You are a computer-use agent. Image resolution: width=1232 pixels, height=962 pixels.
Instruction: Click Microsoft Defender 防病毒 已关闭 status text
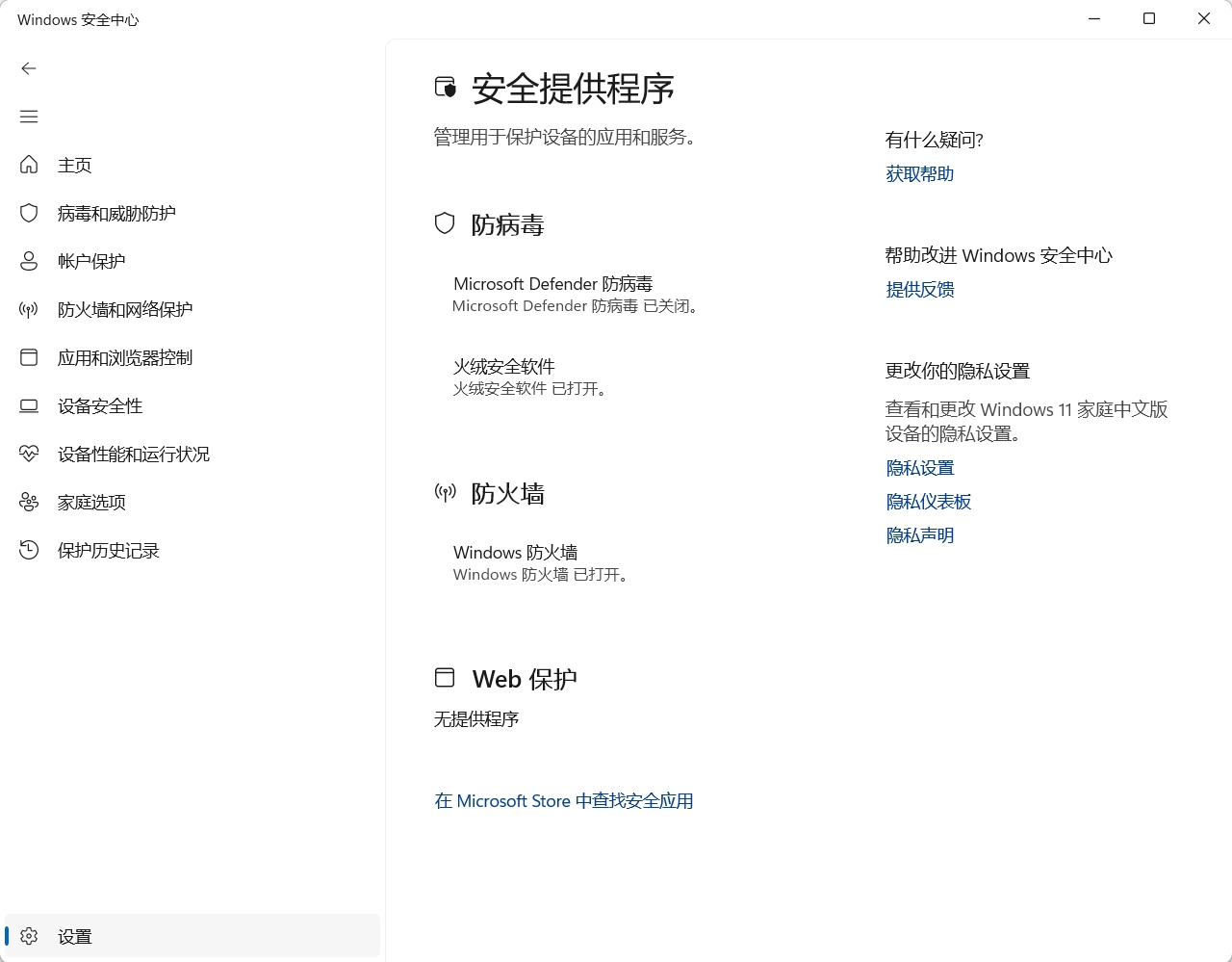pos(577,306)
